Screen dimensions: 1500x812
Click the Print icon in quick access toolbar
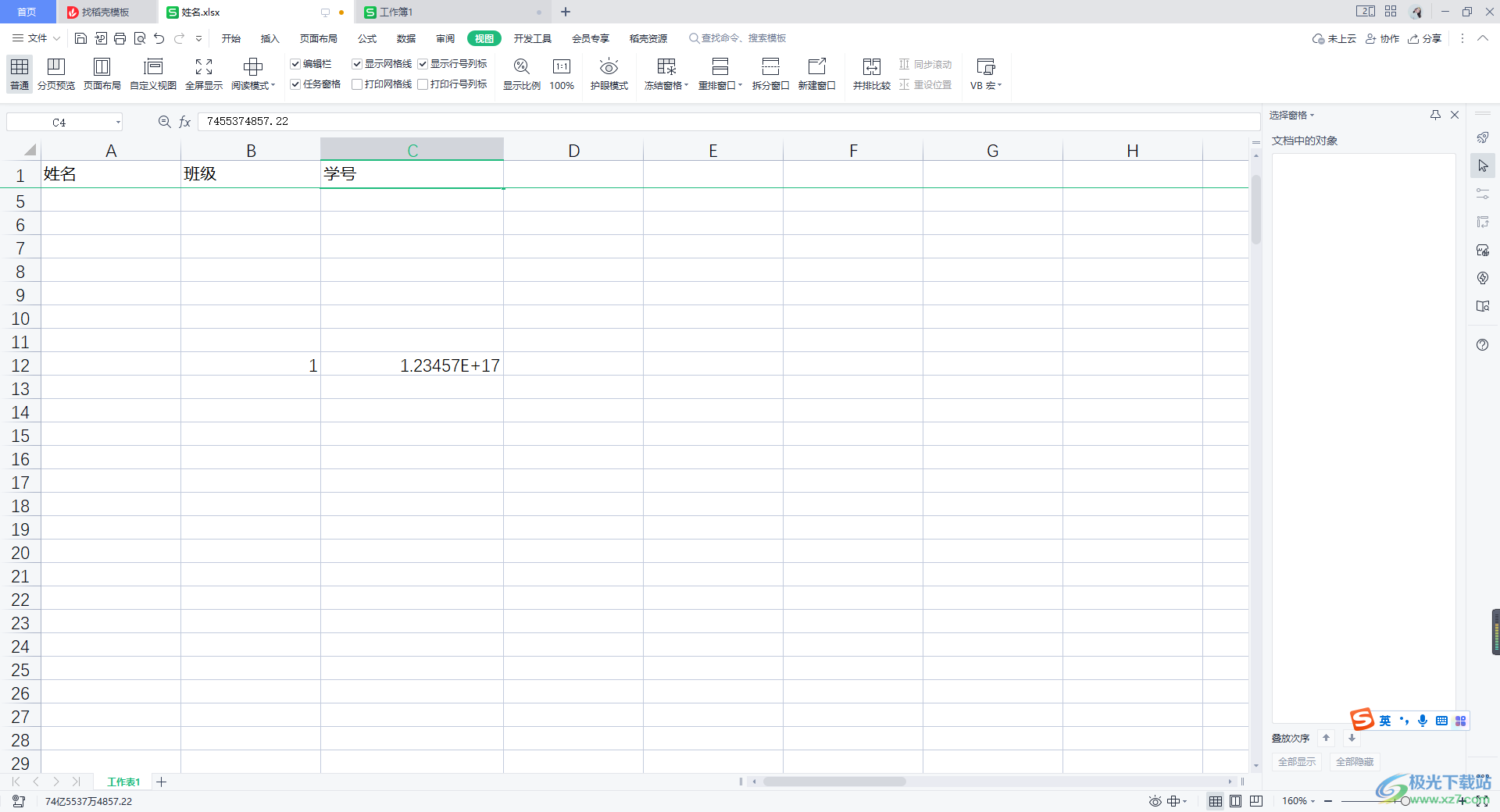(120, 38)
